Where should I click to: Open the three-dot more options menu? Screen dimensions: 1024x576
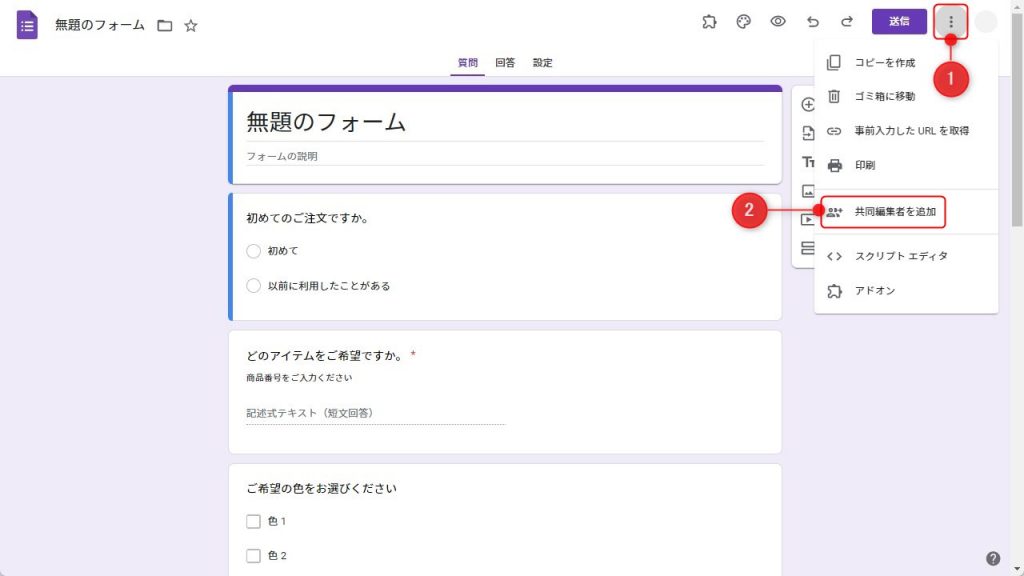click(x=951, y=22)
